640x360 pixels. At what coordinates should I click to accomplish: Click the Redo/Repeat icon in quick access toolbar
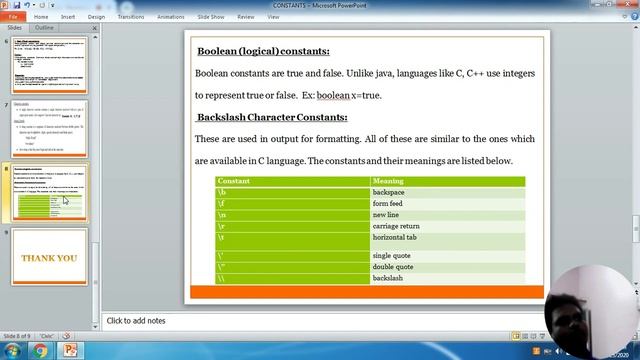click(x=42, y=5)
